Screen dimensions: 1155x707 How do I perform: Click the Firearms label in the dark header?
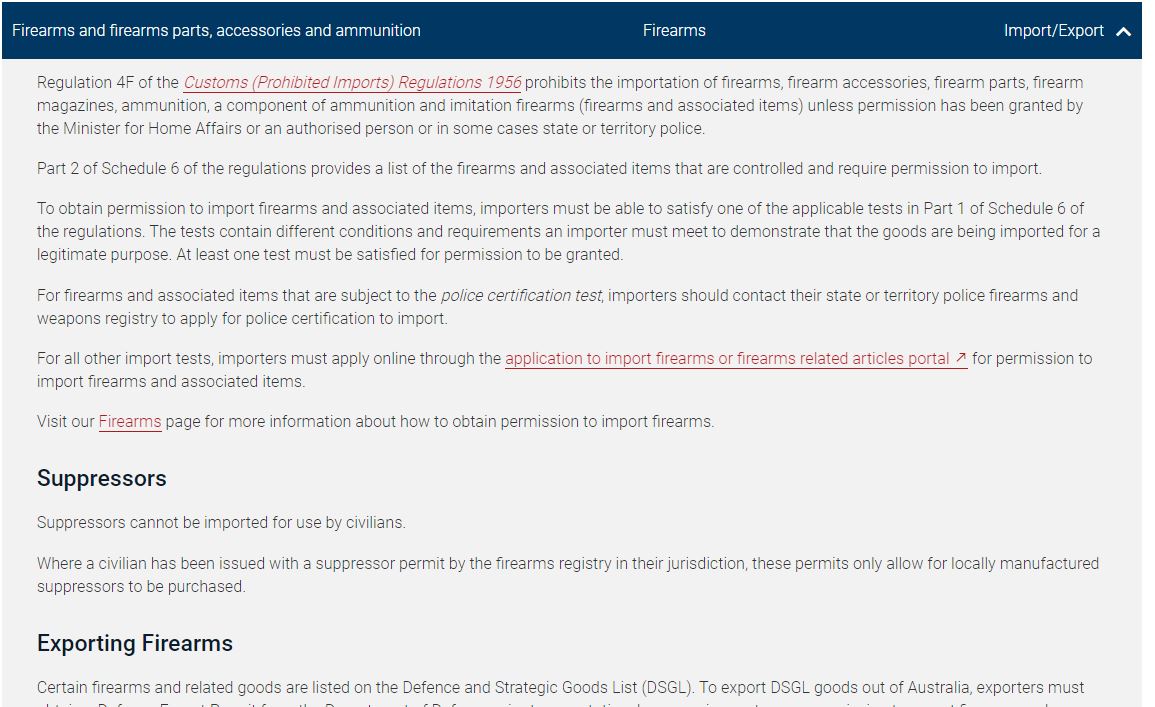pos(674,31)
